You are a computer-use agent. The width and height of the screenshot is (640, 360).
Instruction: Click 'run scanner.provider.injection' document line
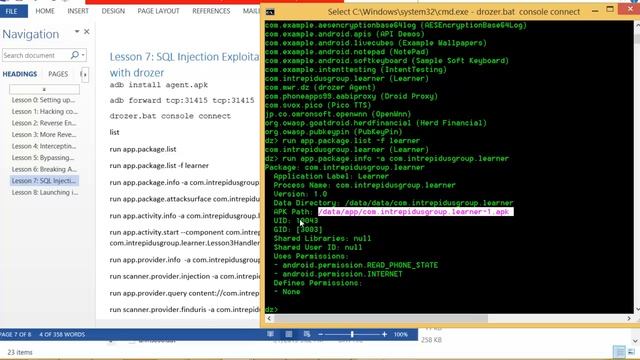click(x=184, y=276)
